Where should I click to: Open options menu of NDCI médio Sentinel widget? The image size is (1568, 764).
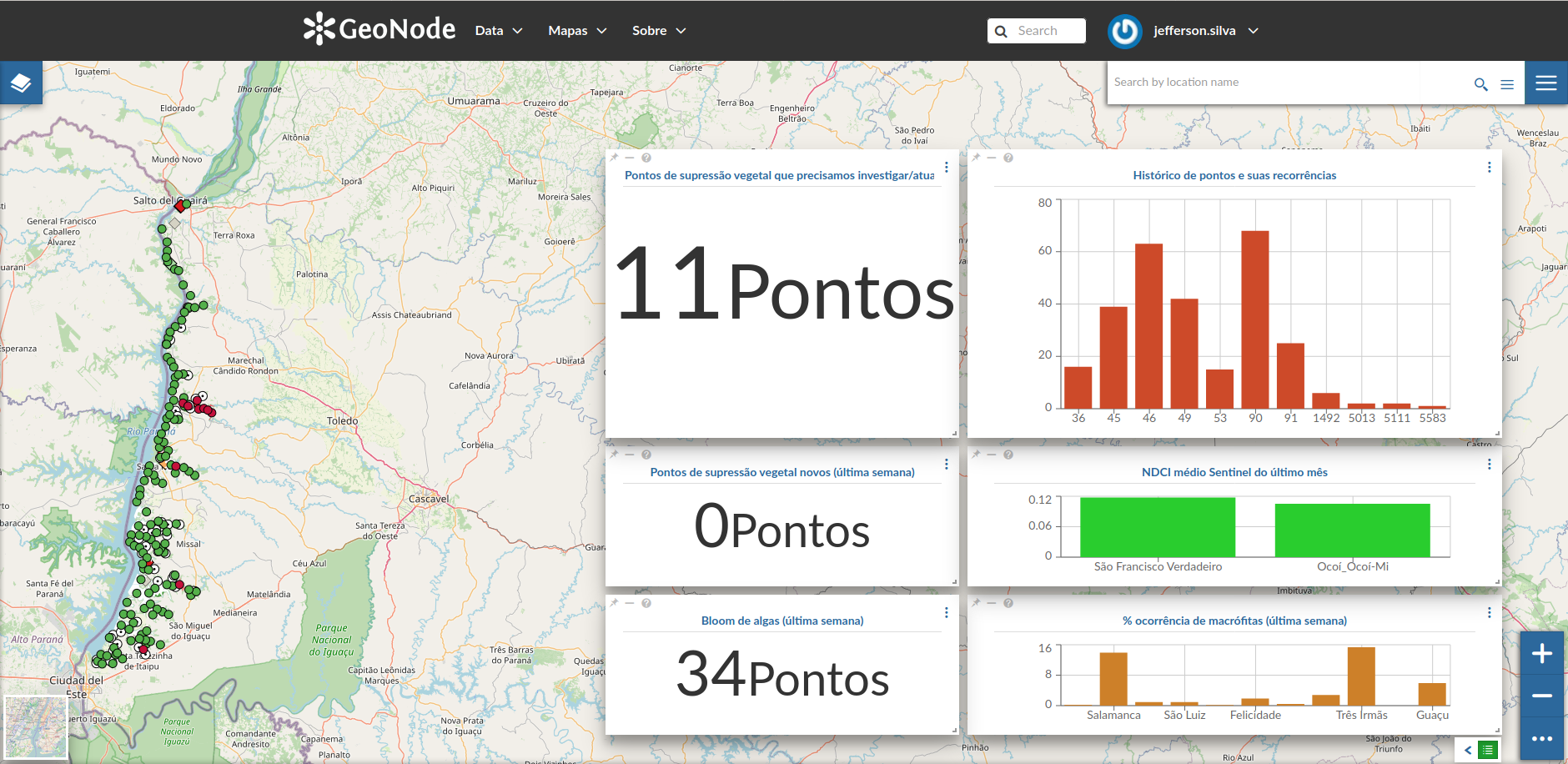1490,465
